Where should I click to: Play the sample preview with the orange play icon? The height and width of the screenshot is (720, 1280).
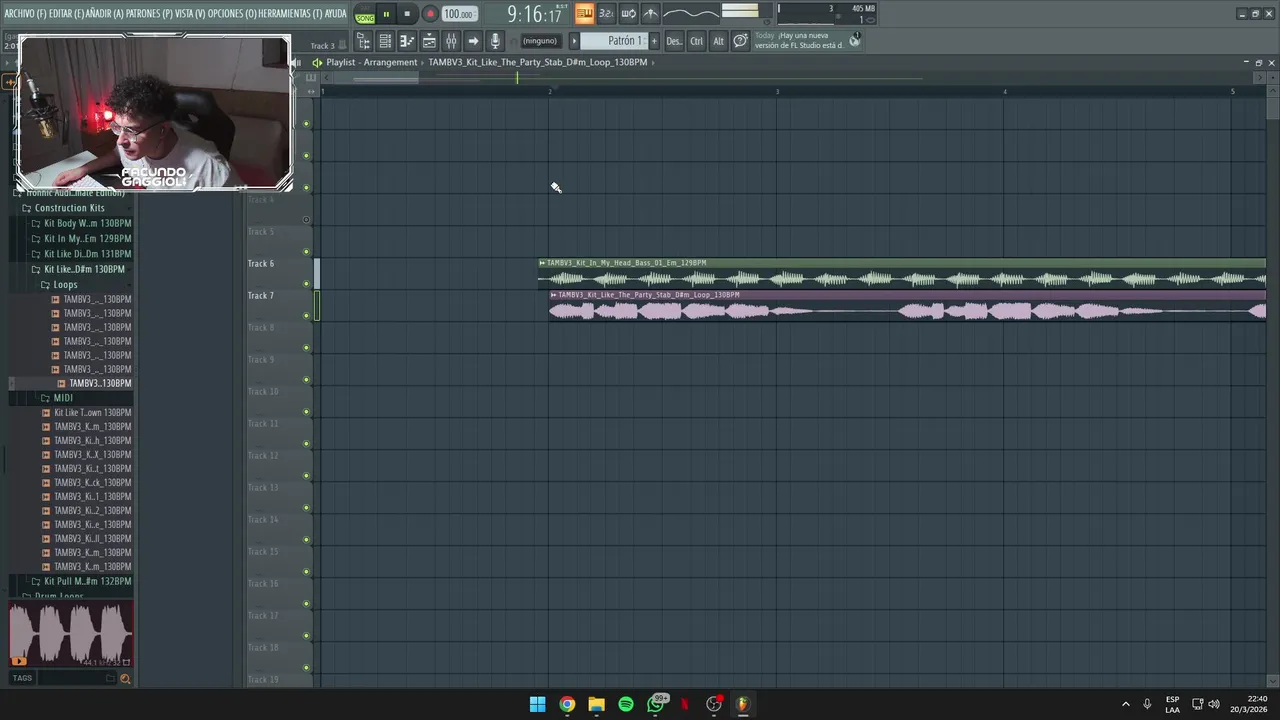(18, 661)
